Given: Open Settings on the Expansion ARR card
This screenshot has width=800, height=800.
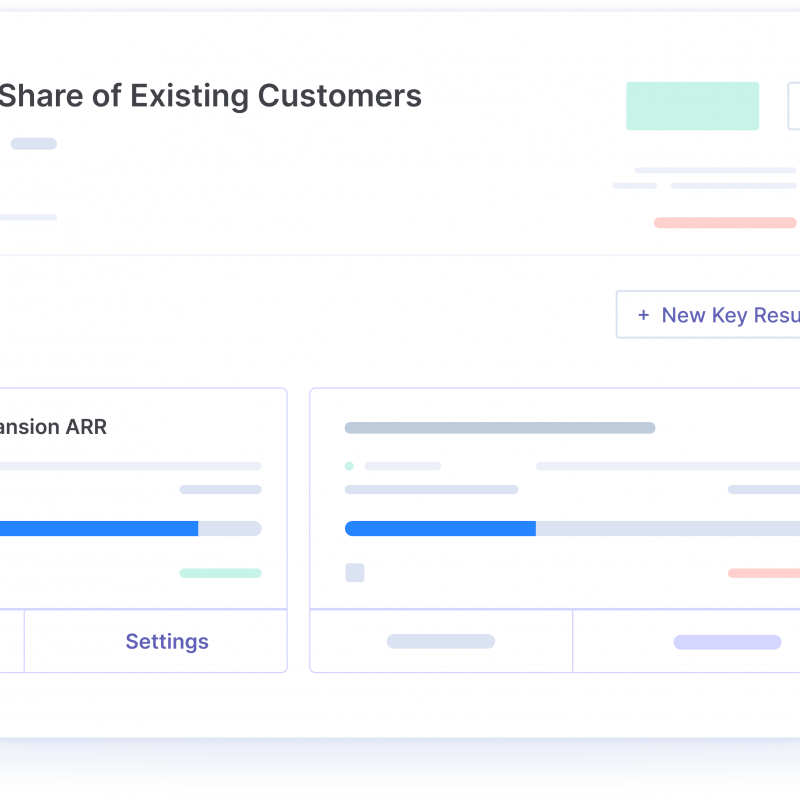Looking at the screenshot, I should click(x=167, y=641).
